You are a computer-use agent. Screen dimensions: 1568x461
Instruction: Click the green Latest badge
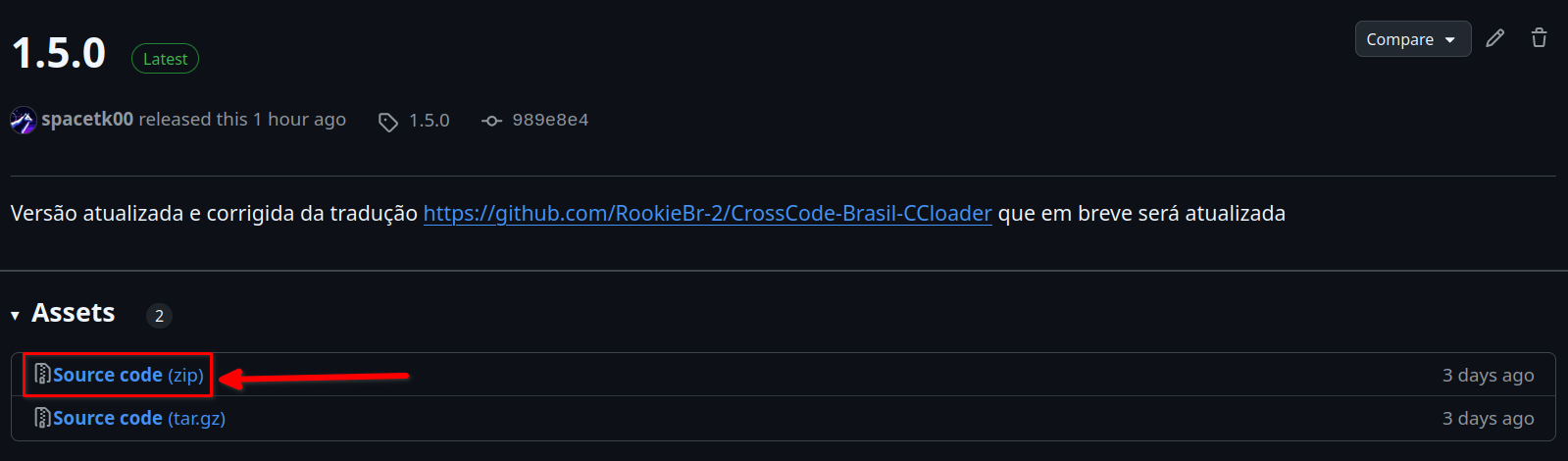click(165, 59)
